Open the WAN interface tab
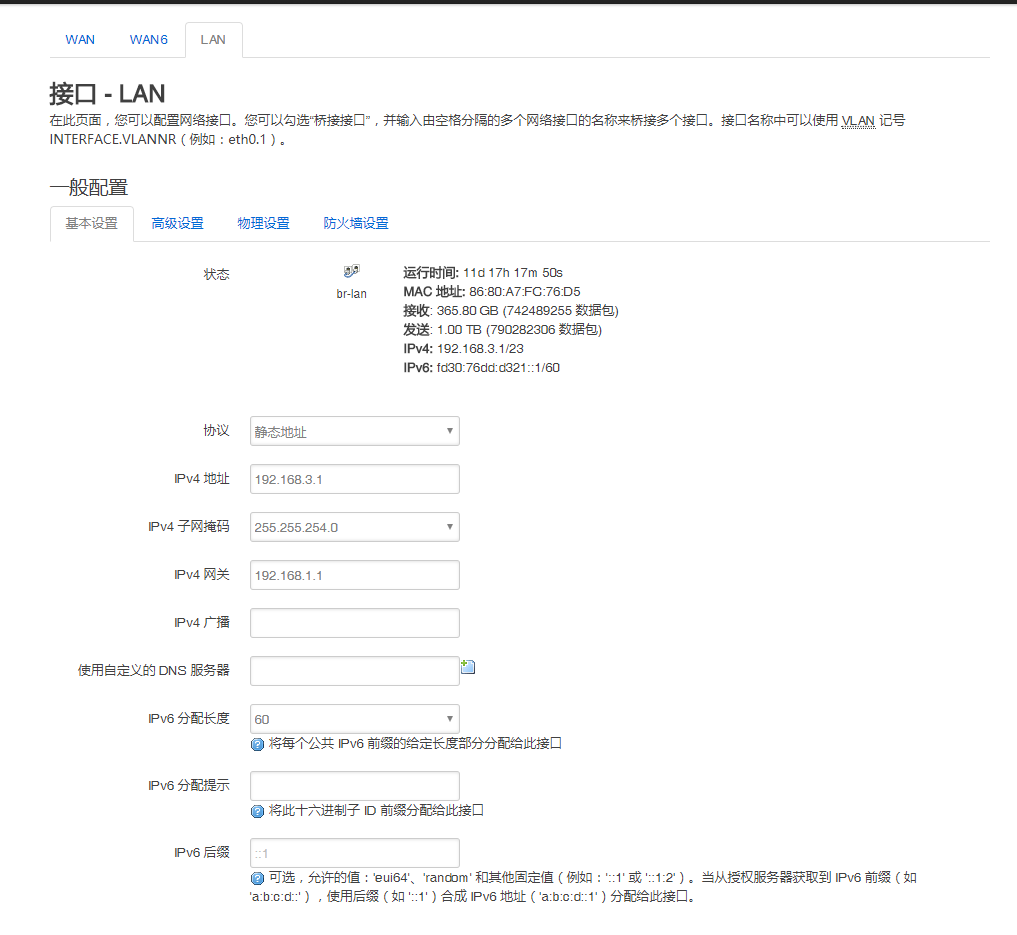This screenshot has height=935, width=1017. tap(80, 40)
